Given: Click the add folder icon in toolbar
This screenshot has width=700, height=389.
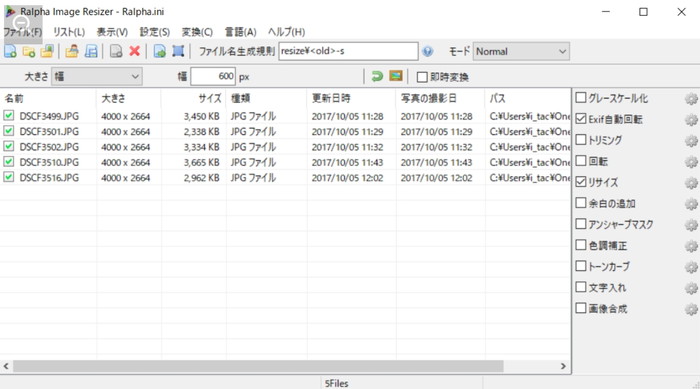Looking at the screenshot, I should 29,51.
